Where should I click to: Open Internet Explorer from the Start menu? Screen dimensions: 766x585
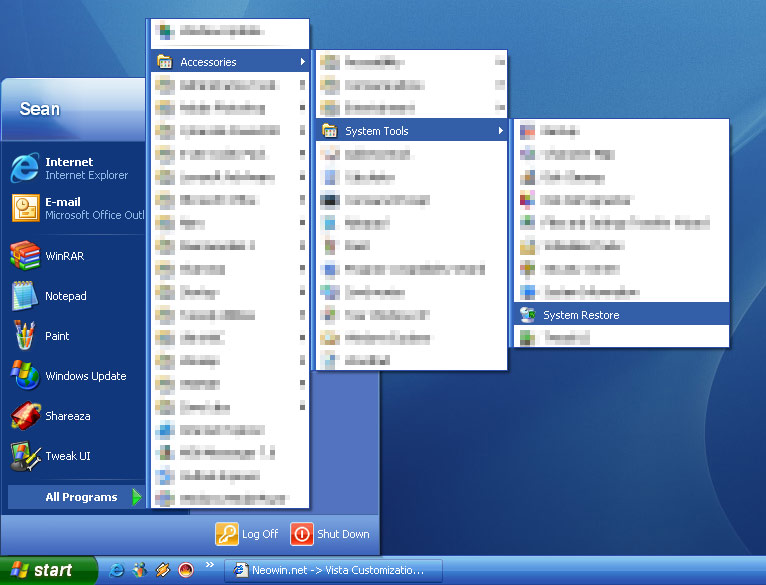point(68,168)
